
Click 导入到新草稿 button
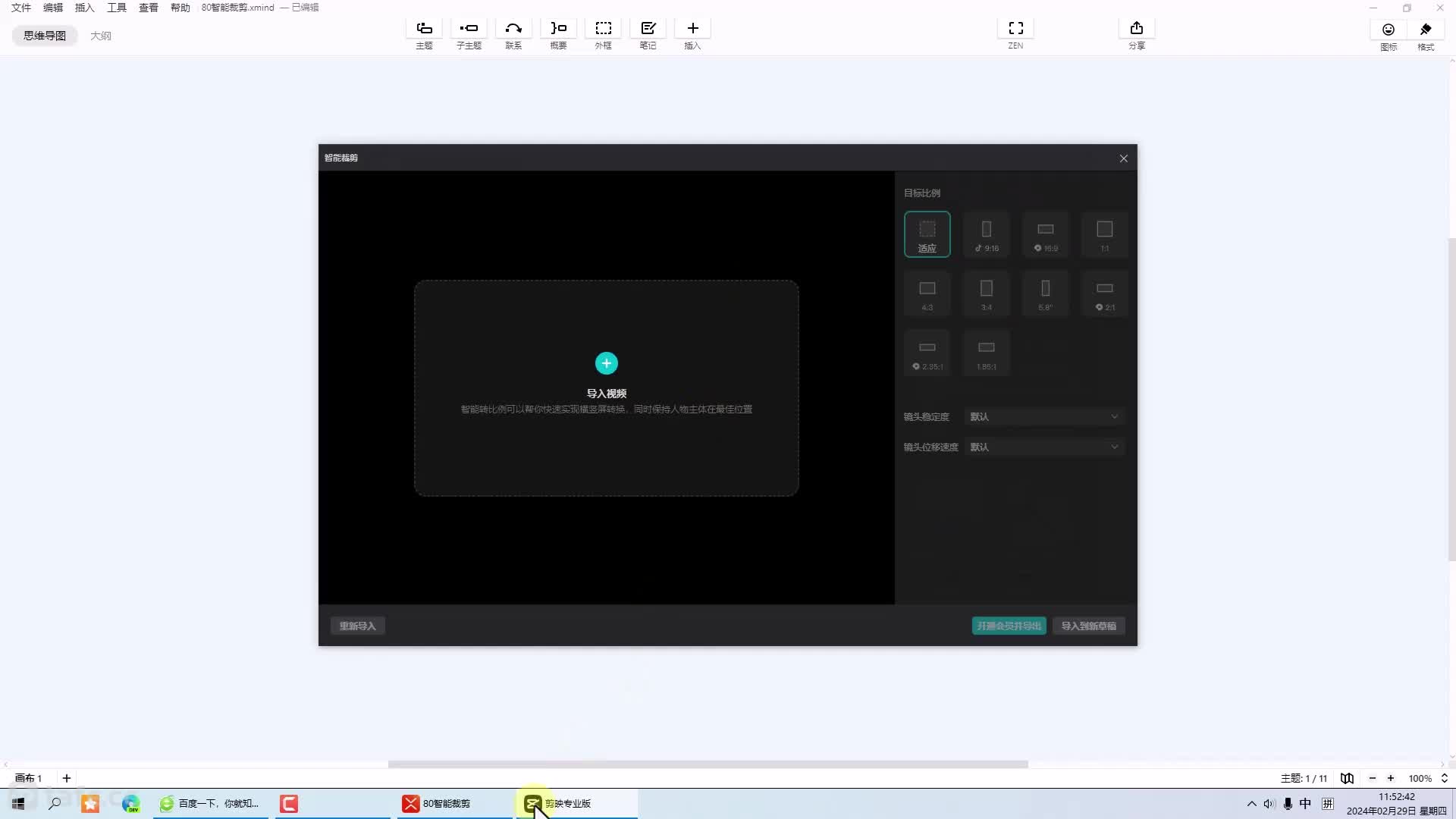[1088, 626]
